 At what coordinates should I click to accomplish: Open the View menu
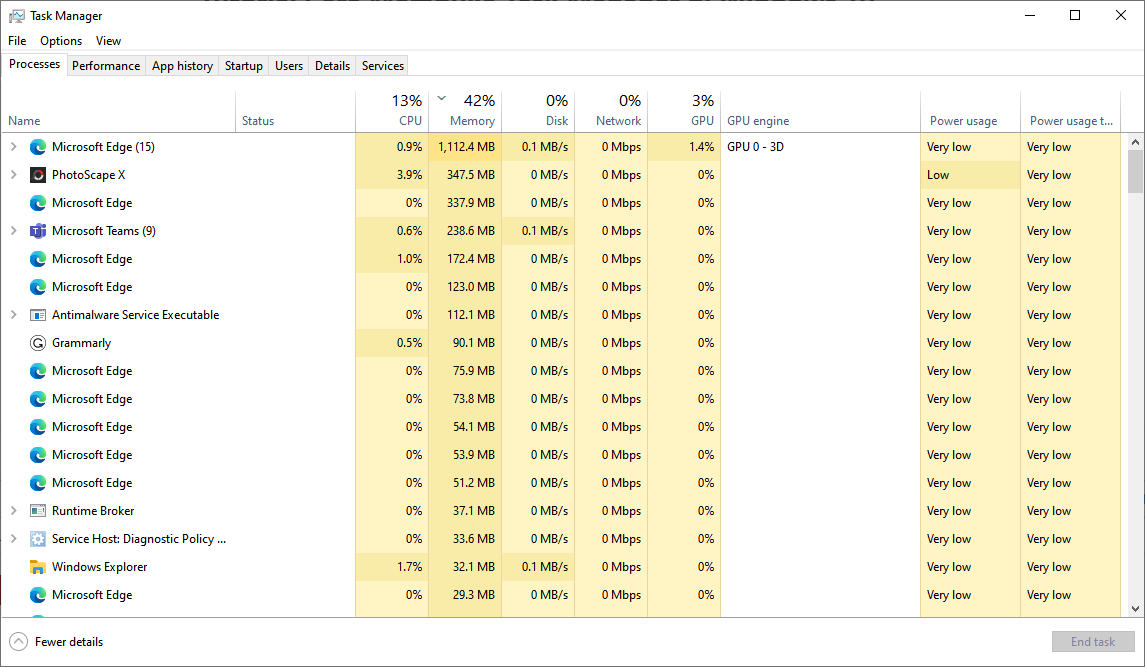coord(108,41)
